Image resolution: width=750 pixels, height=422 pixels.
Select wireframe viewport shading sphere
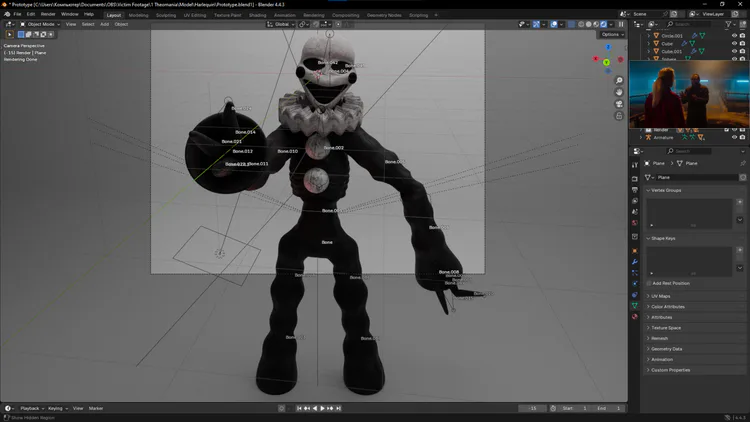581,24
